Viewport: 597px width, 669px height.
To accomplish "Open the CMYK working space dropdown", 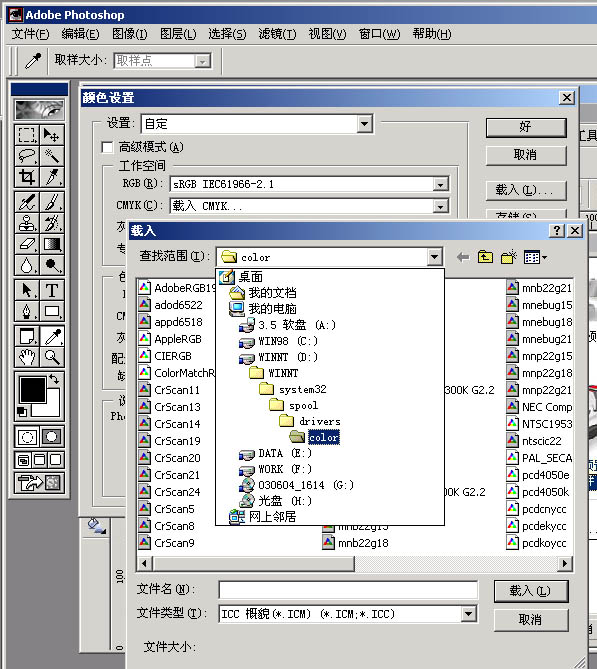I will [440, 207].
